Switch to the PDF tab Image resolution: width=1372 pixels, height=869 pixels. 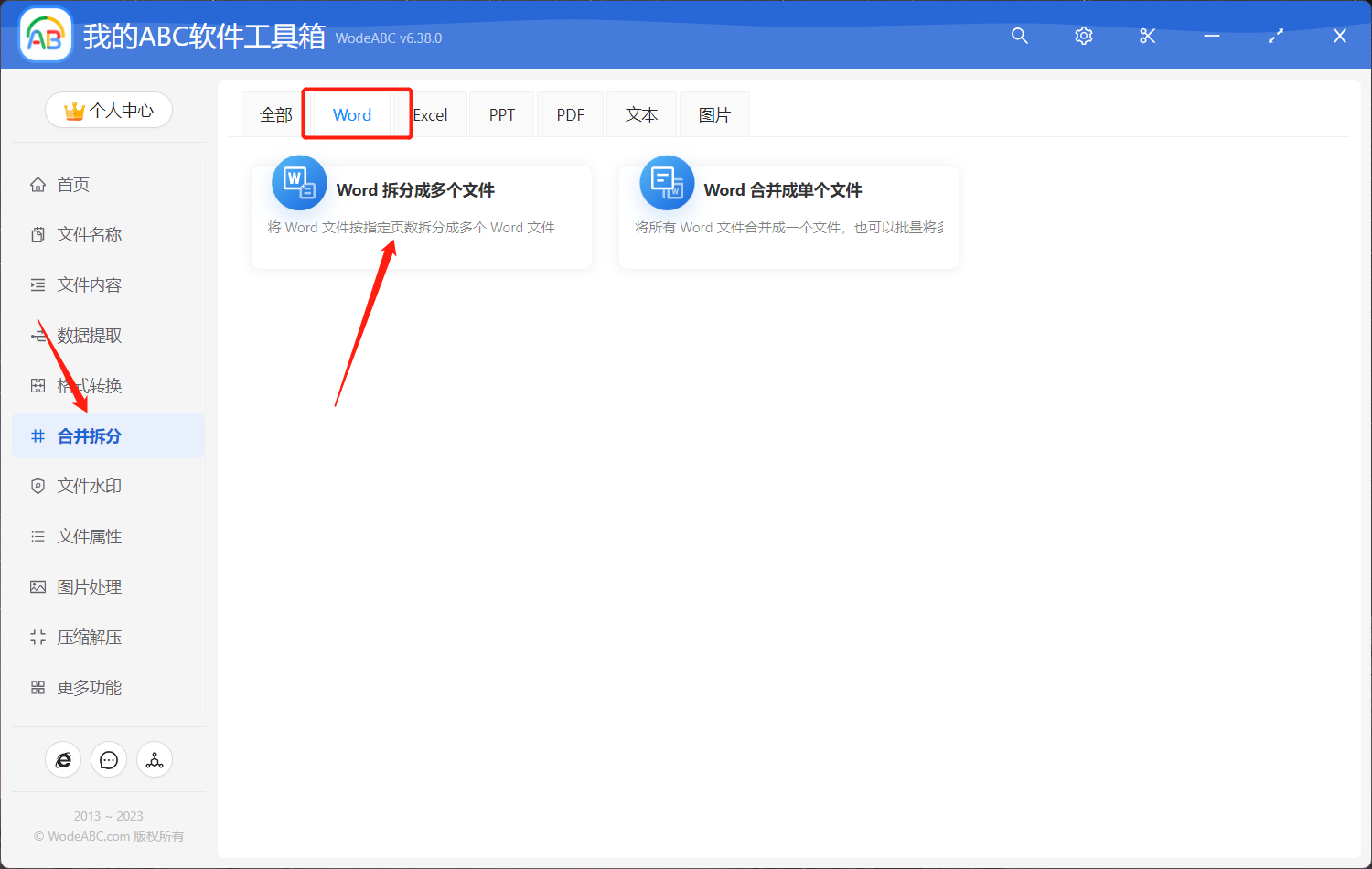tap(569, 113)
